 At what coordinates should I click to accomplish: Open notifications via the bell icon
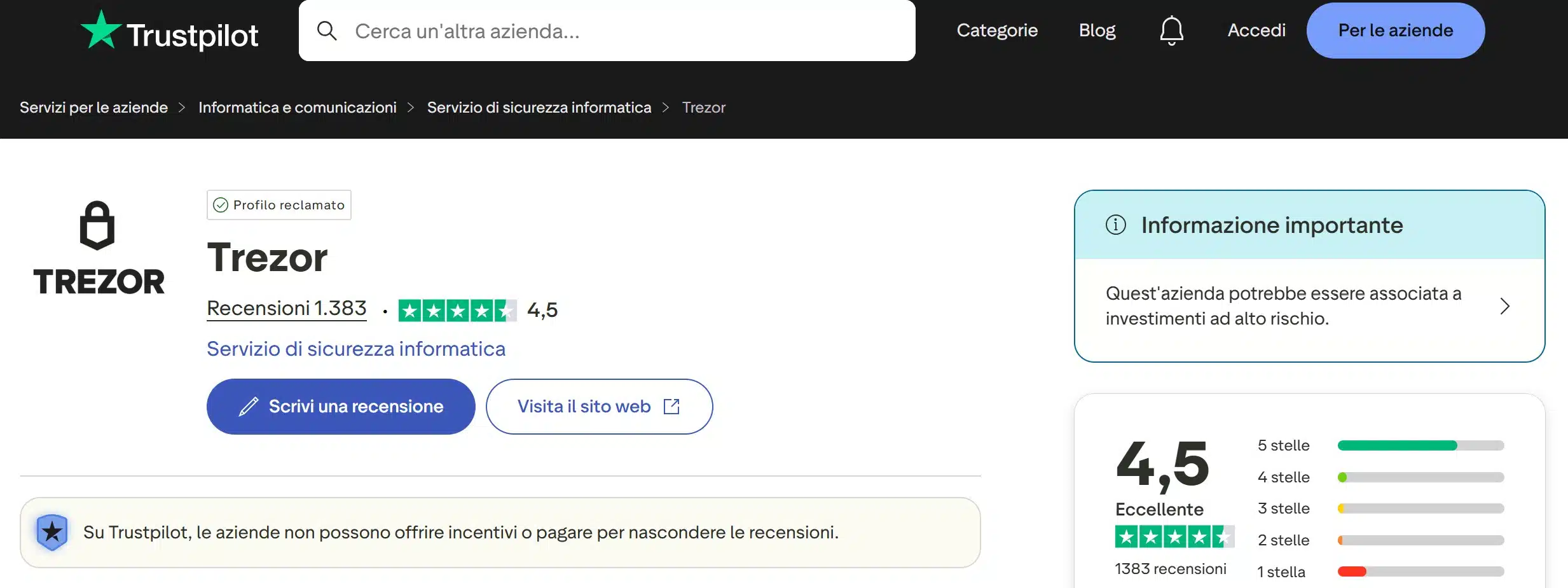pyautogui.click(x=1172, y=30)
